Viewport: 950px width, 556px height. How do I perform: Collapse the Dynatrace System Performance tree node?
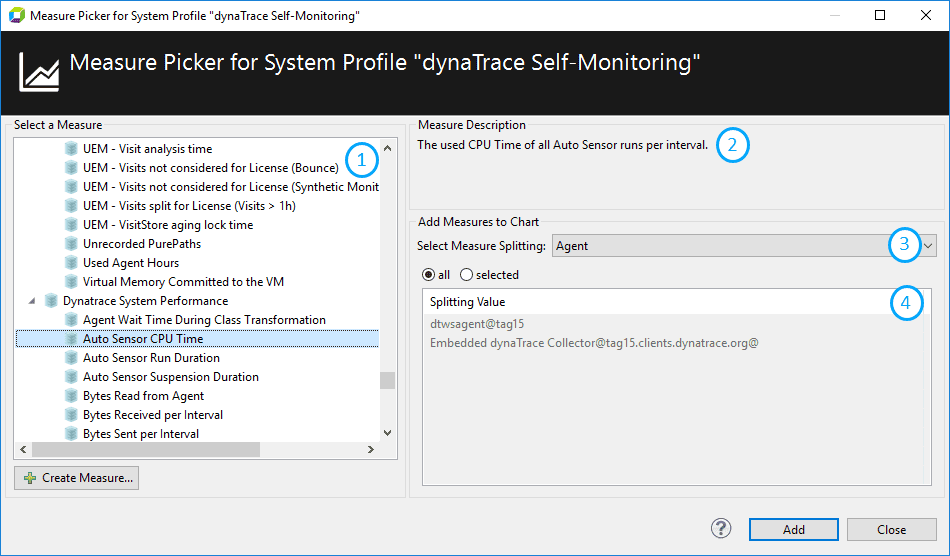tap(32, 300)
